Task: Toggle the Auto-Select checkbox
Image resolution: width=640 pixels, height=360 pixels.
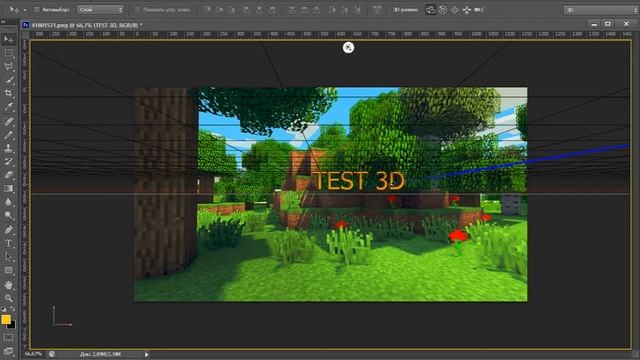Action: pos(37,10)
